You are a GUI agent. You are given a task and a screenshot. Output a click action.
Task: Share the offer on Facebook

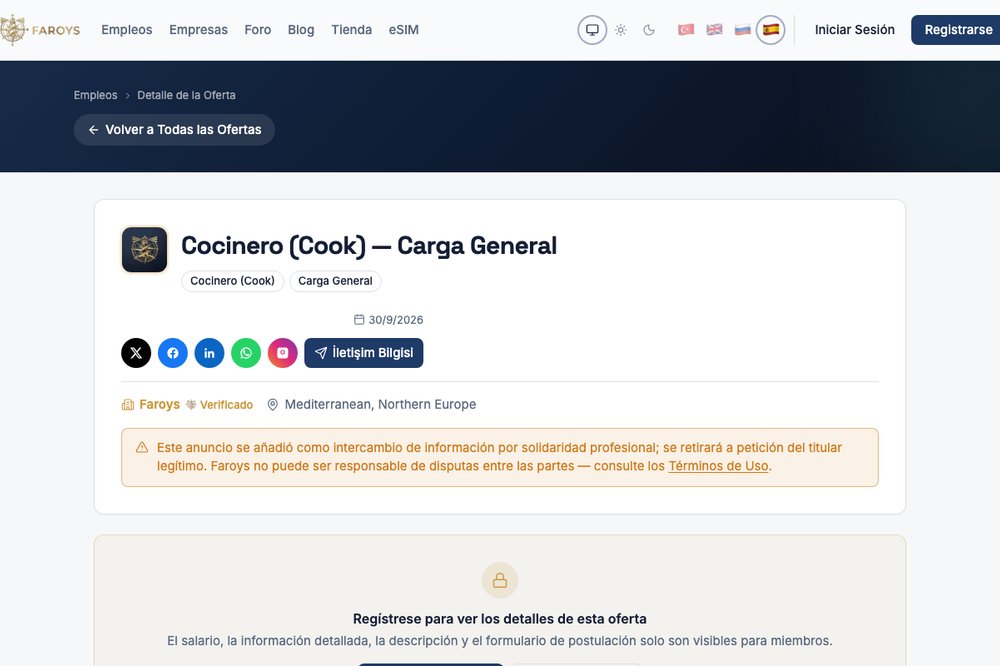[173, 353]
